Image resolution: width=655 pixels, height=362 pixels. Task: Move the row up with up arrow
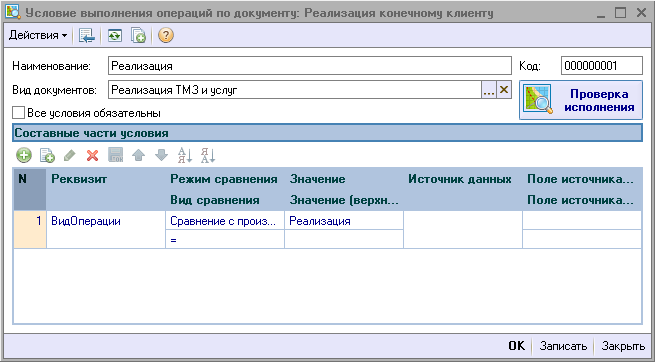click(138, 156)
